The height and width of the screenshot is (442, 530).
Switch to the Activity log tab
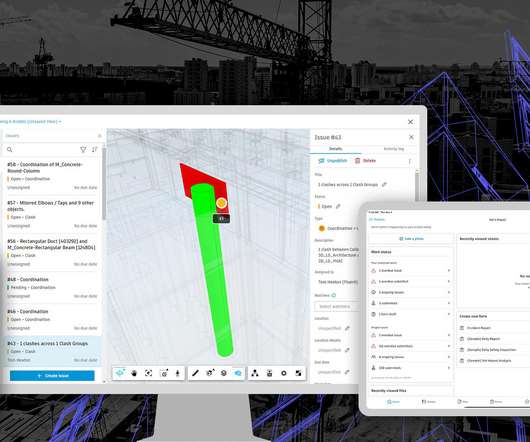click(393, 149)
